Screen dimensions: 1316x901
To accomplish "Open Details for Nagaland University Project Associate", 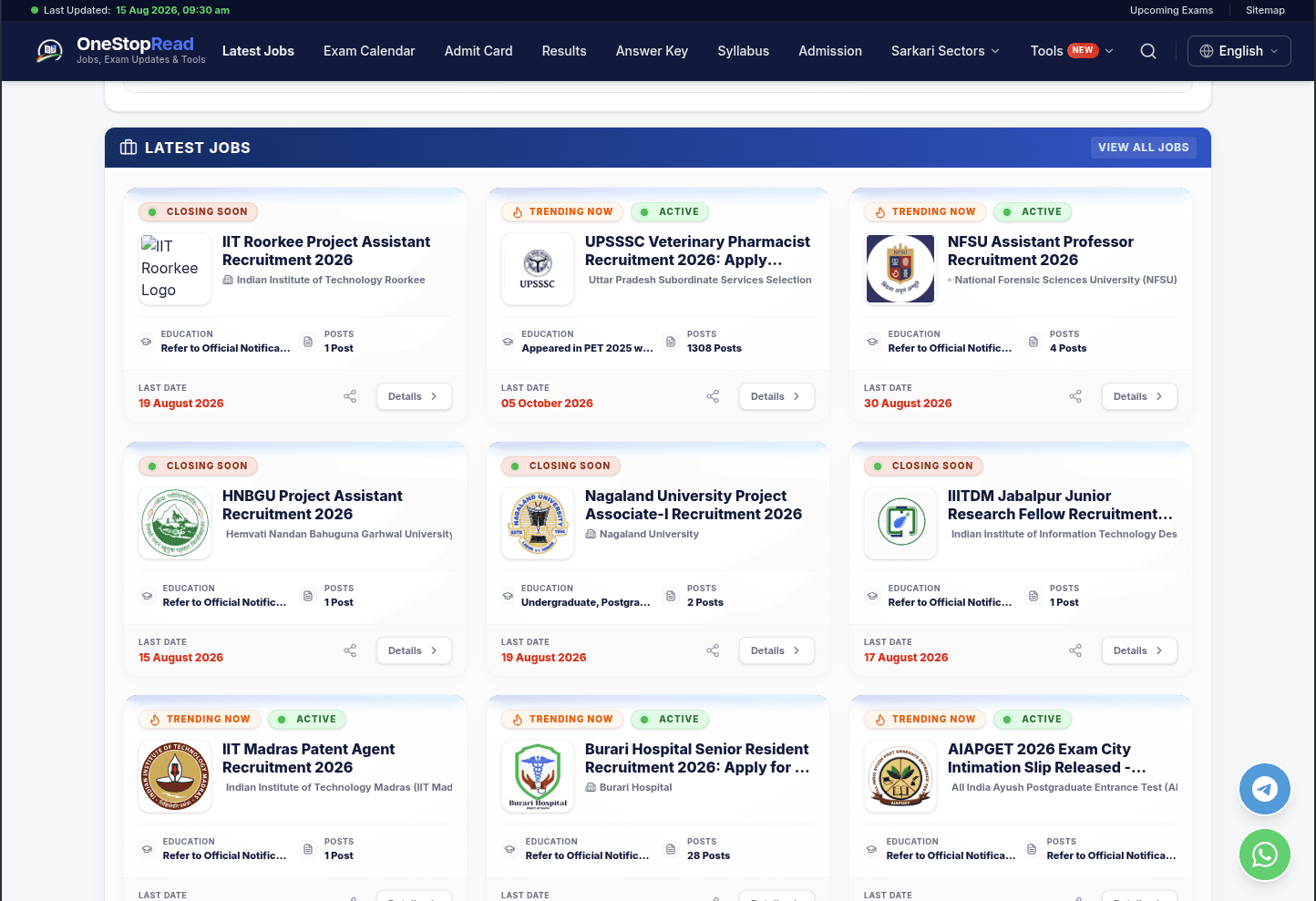I will click(776, 650).
